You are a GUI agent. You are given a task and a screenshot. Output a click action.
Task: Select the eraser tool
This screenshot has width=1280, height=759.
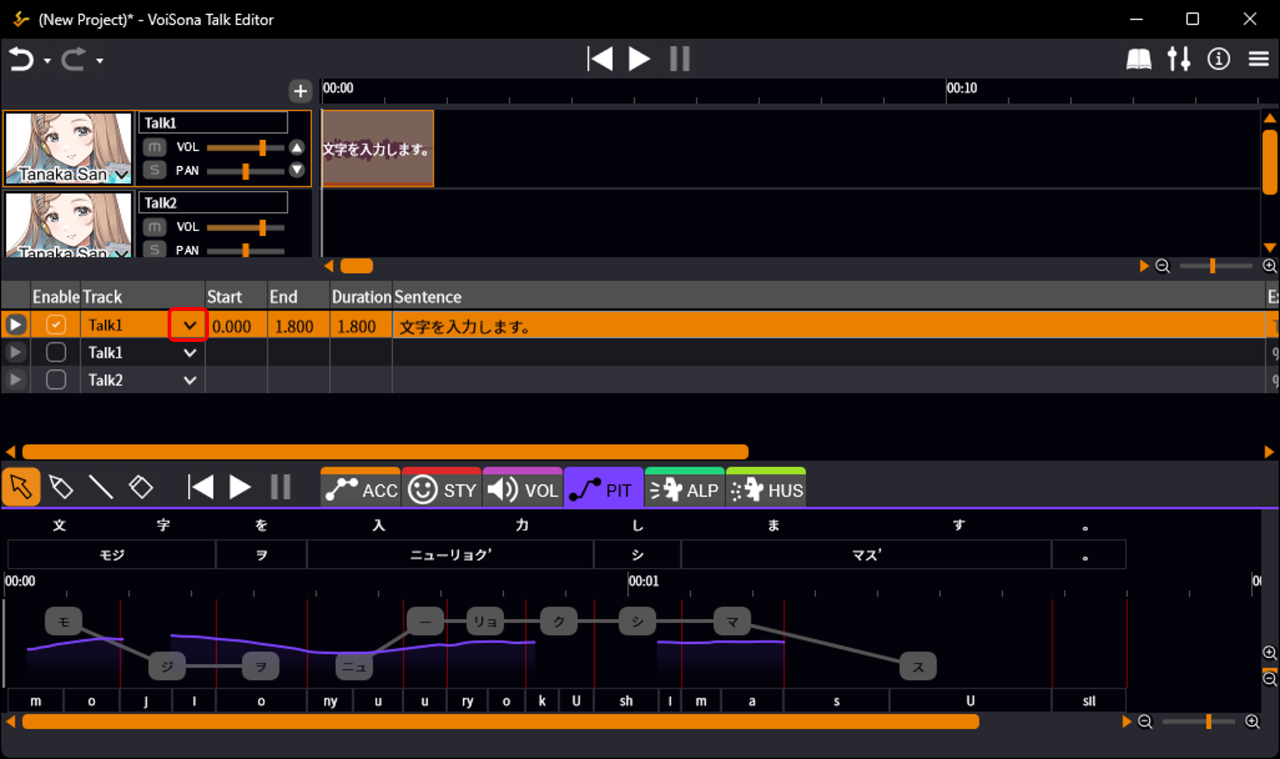[x=141, y=487]
